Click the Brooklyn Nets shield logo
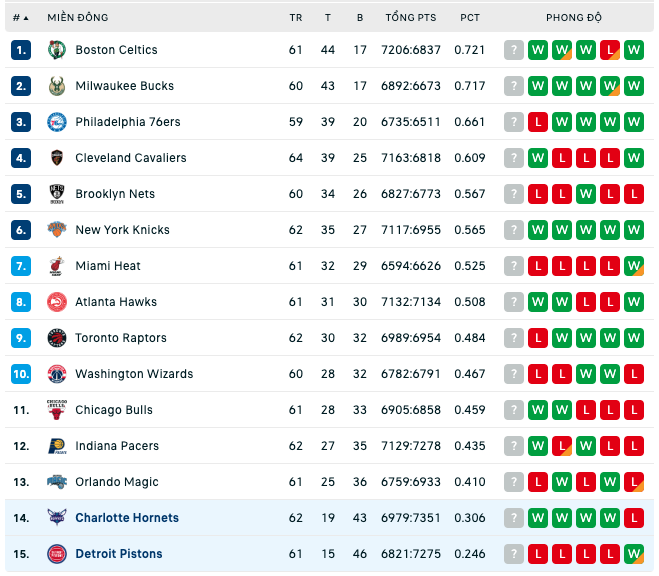 pos(57,194)
